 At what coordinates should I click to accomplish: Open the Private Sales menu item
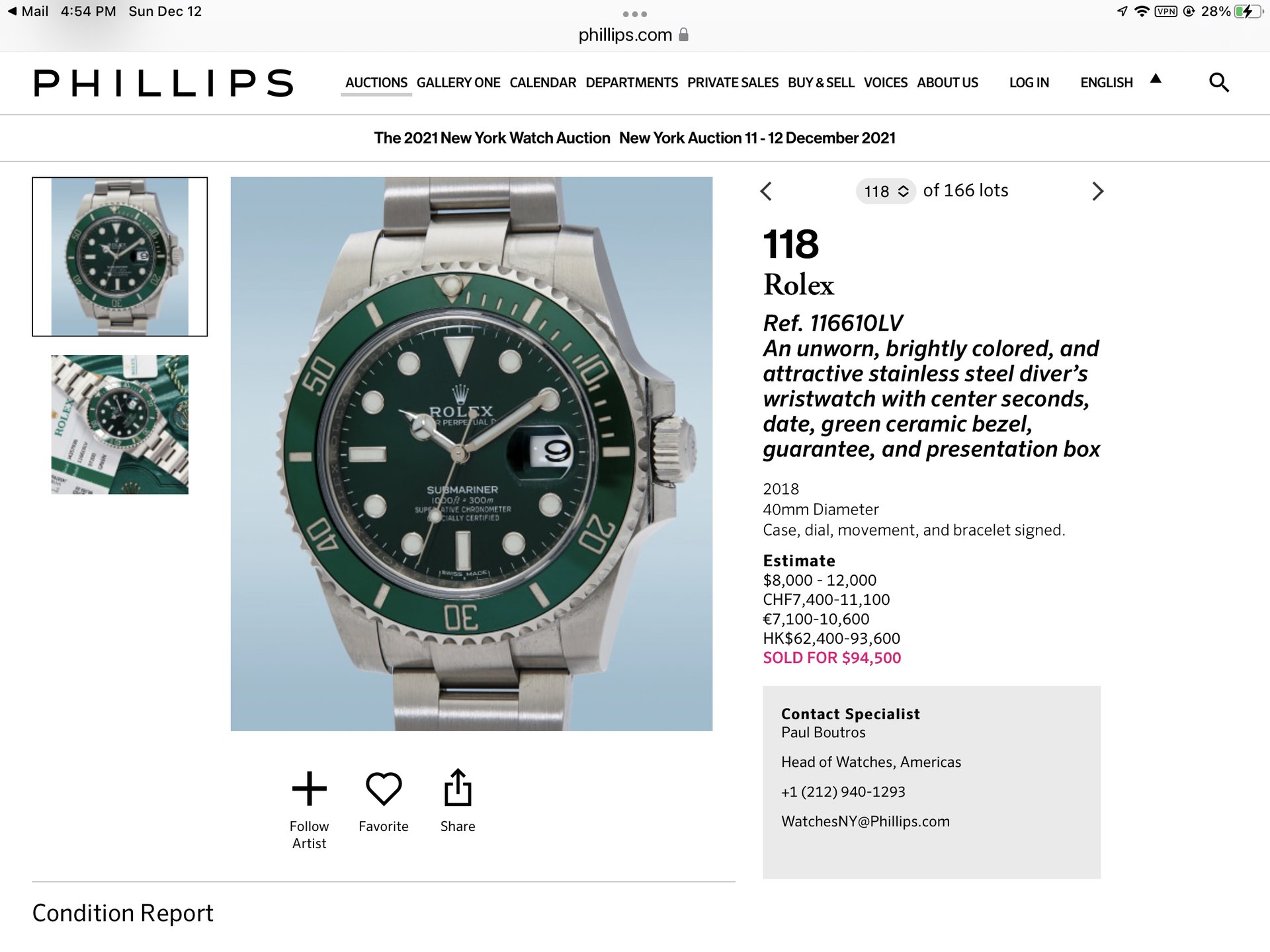click(732, 83)
